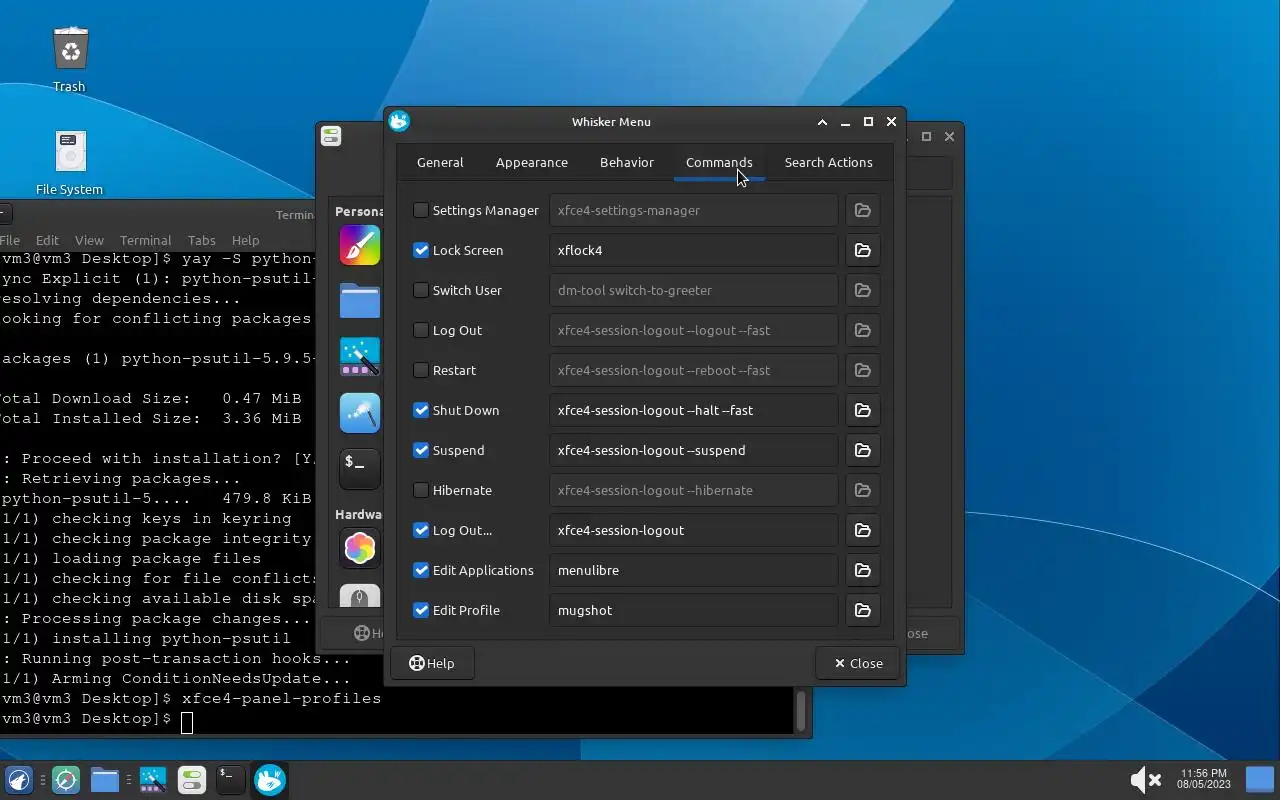Click colorful flower icon under Hardware

point(360,548)
